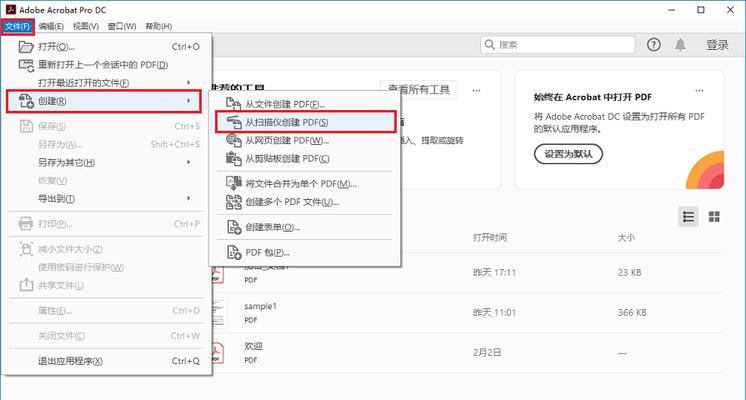
Task: Click the 创建(R) menu icon
Action: tap(26, 101)
